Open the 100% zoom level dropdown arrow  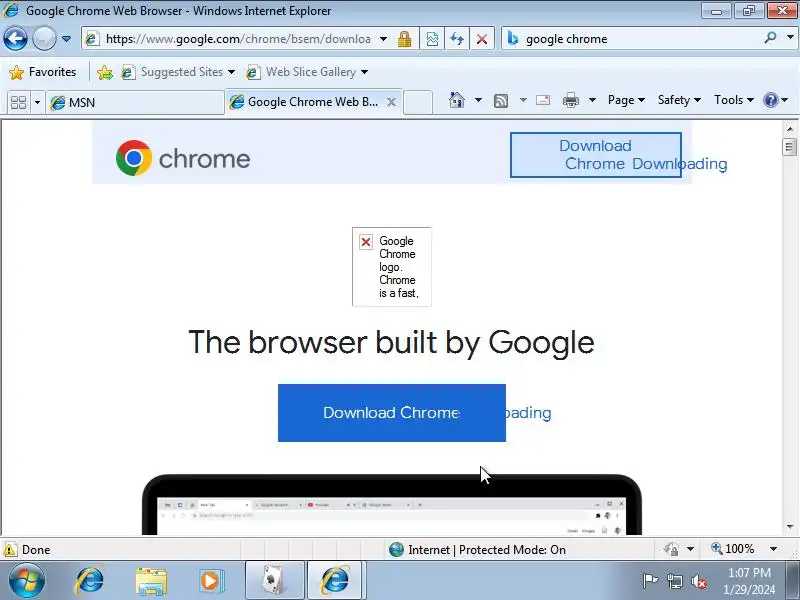point(773,549)
